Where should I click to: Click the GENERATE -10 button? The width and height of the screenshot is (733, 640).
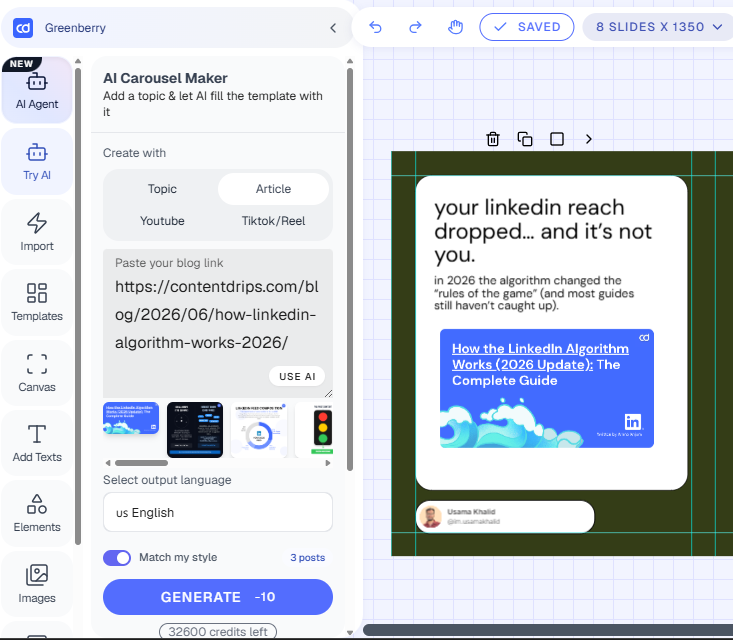tap(218, 597)
